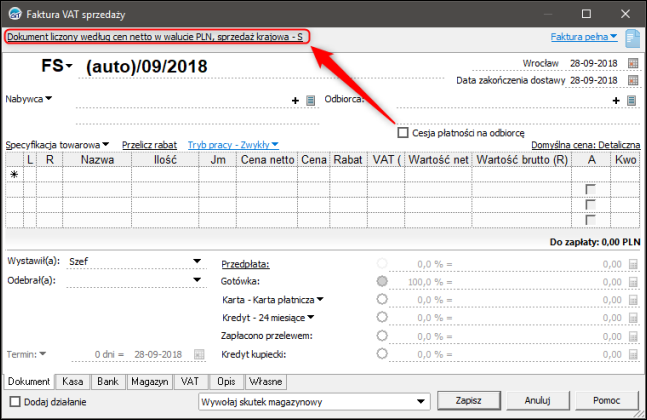
Task: Select Karta płatnicza radio button
Action: tap(382, 299)
